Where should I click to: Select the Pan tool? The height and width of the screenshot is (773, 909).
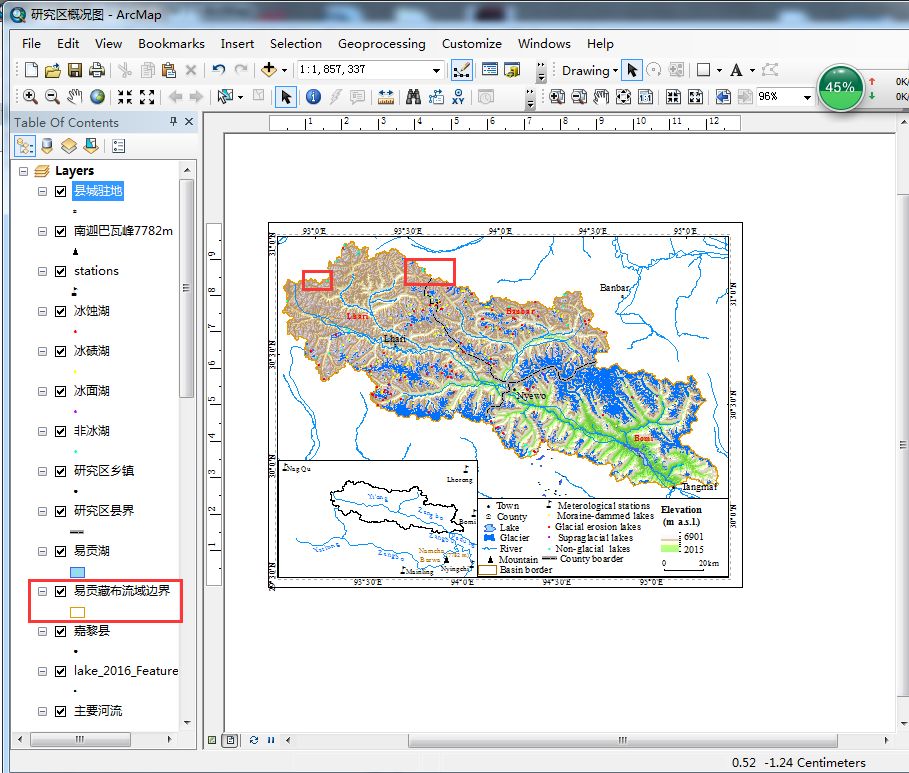coord(74,97)
